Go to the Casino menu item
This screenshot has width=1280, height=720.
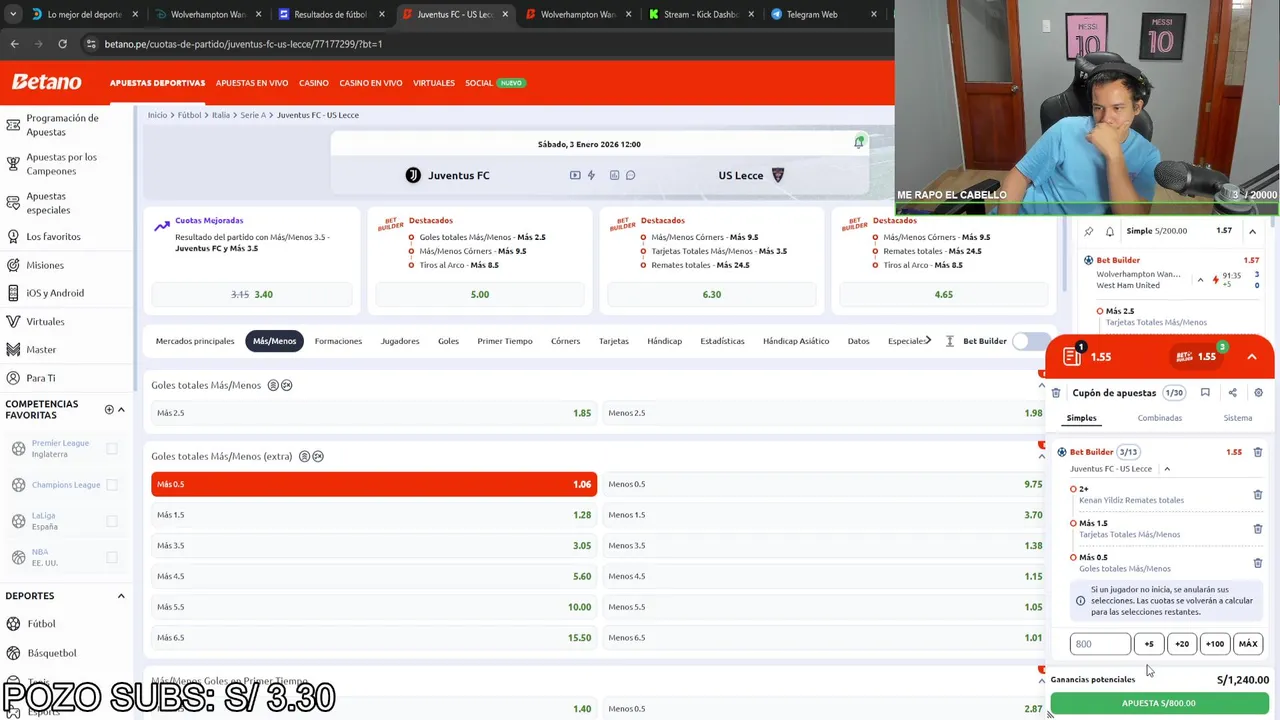point(314,83)
